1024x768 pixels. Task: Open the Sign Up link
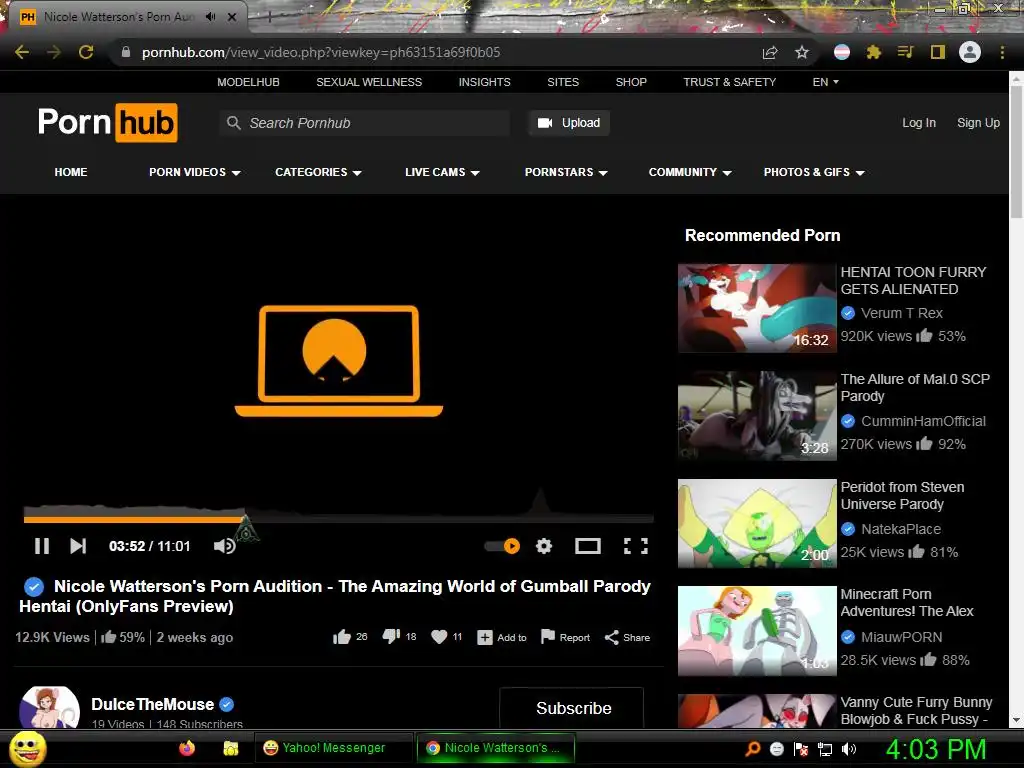click(978, 123)
